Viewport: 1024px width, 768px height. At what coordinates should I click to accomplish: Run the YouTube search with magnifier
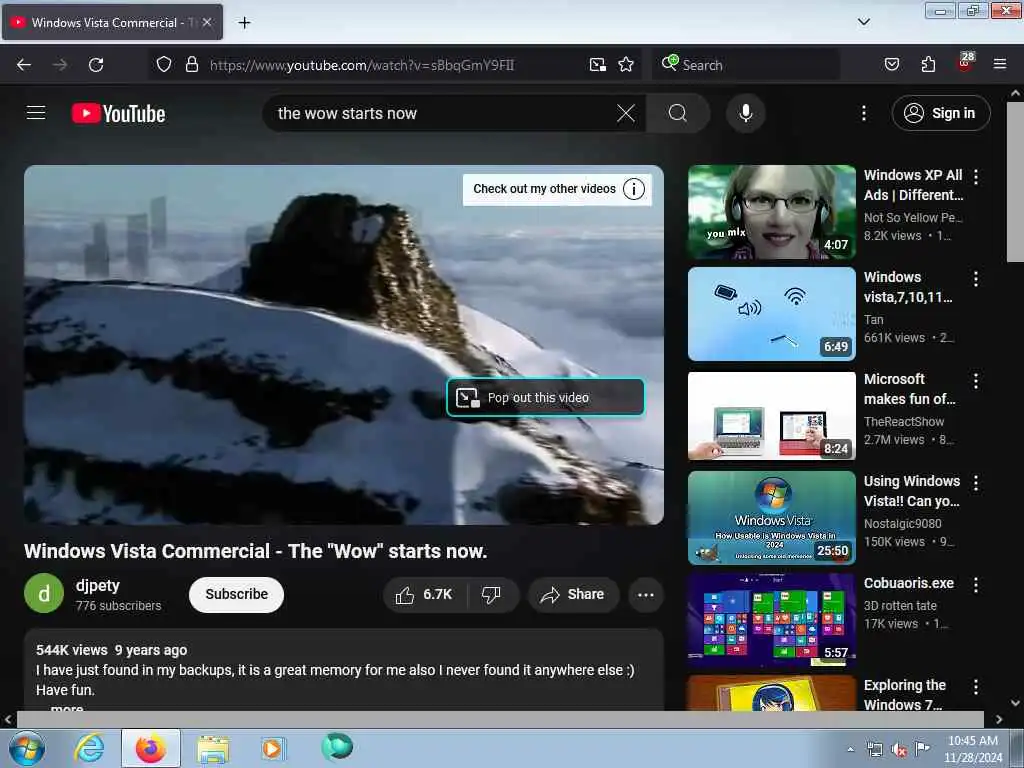678,113
